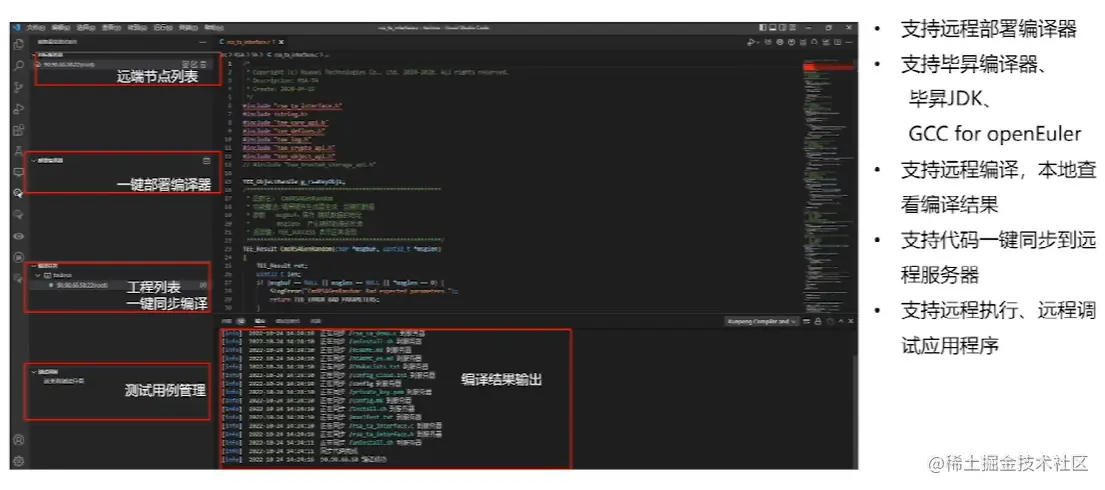
Task: Open editor More Actions ellipsis
Action: (x=848, y=42)
